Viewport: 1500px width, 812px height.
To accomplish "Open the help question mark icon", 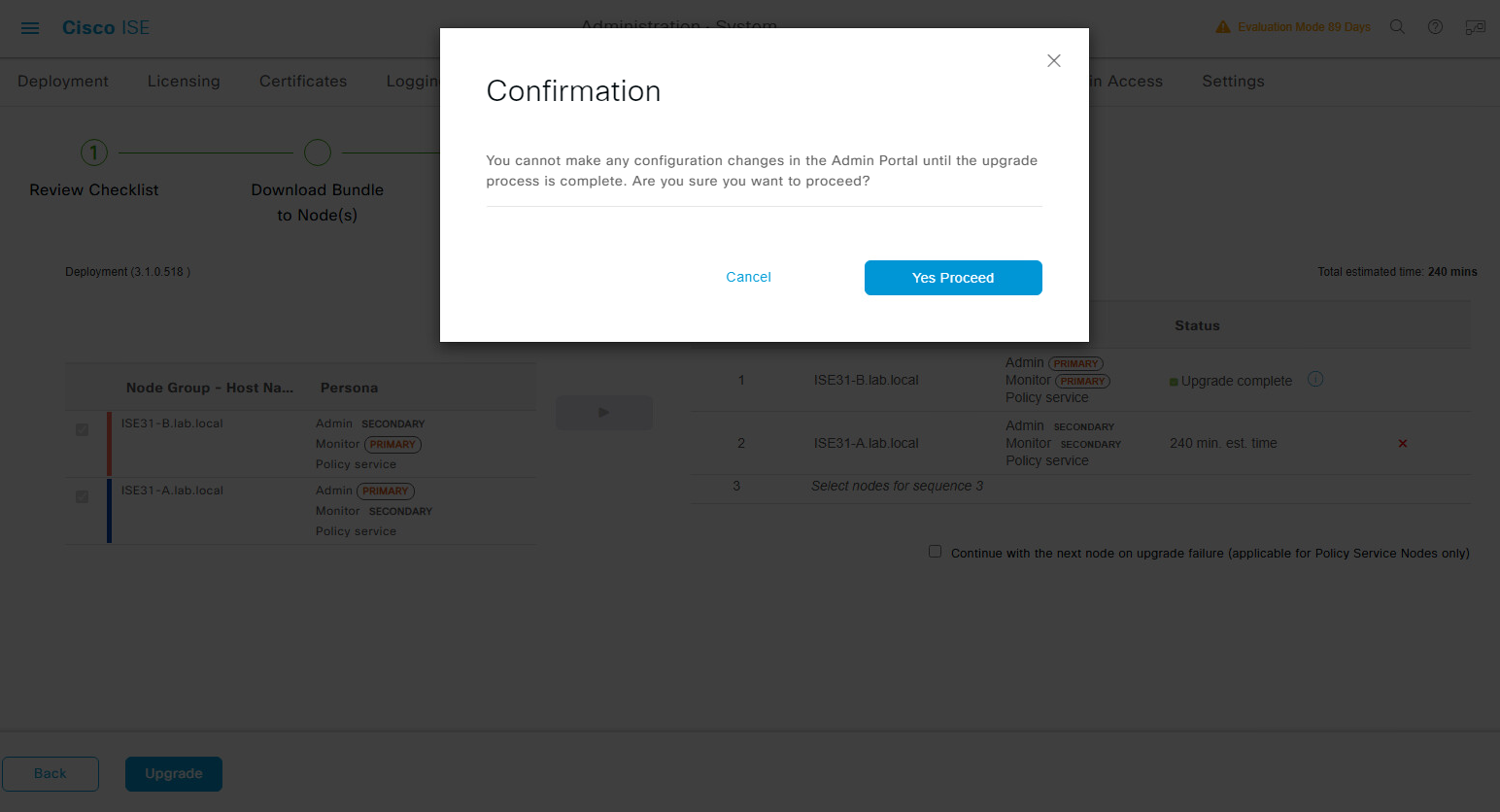I will point(1435,27).
